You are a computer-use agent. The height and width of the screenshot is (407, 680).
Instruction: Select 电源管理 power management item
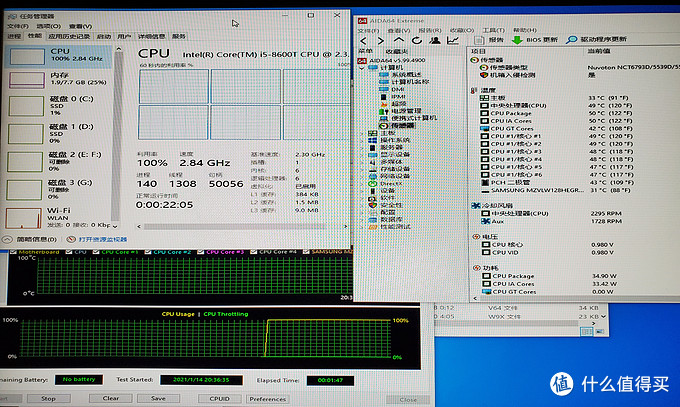click(401, 111)
